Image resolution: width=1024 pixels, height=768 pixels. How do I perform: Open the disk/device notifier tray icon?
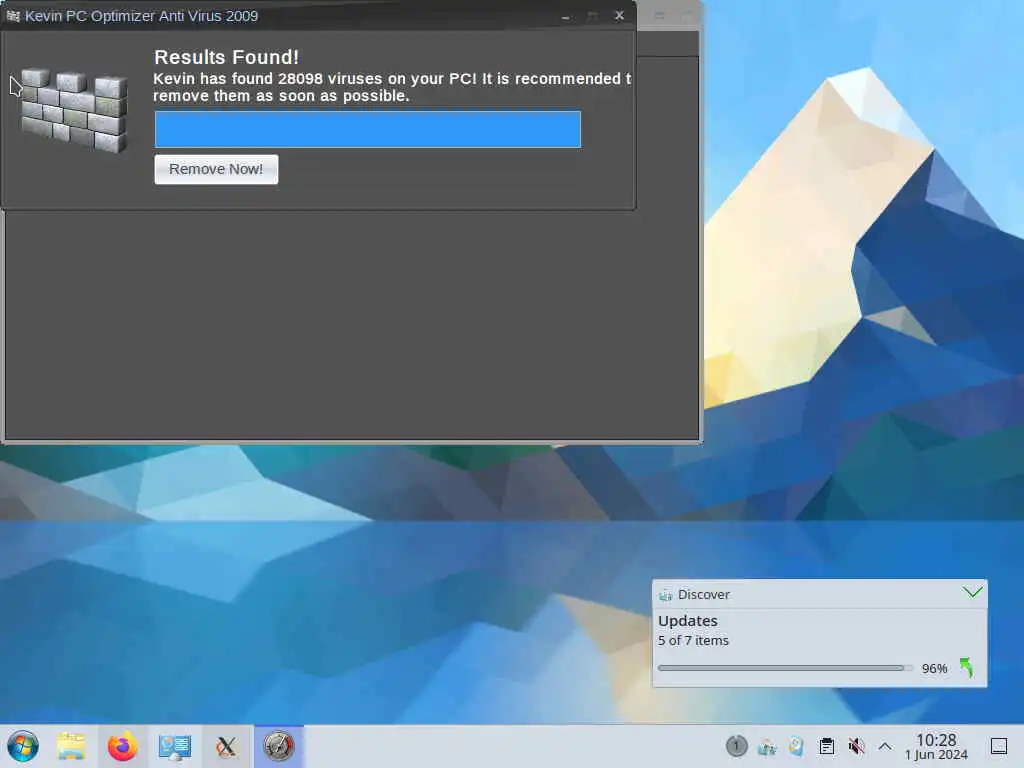point(796,746)
